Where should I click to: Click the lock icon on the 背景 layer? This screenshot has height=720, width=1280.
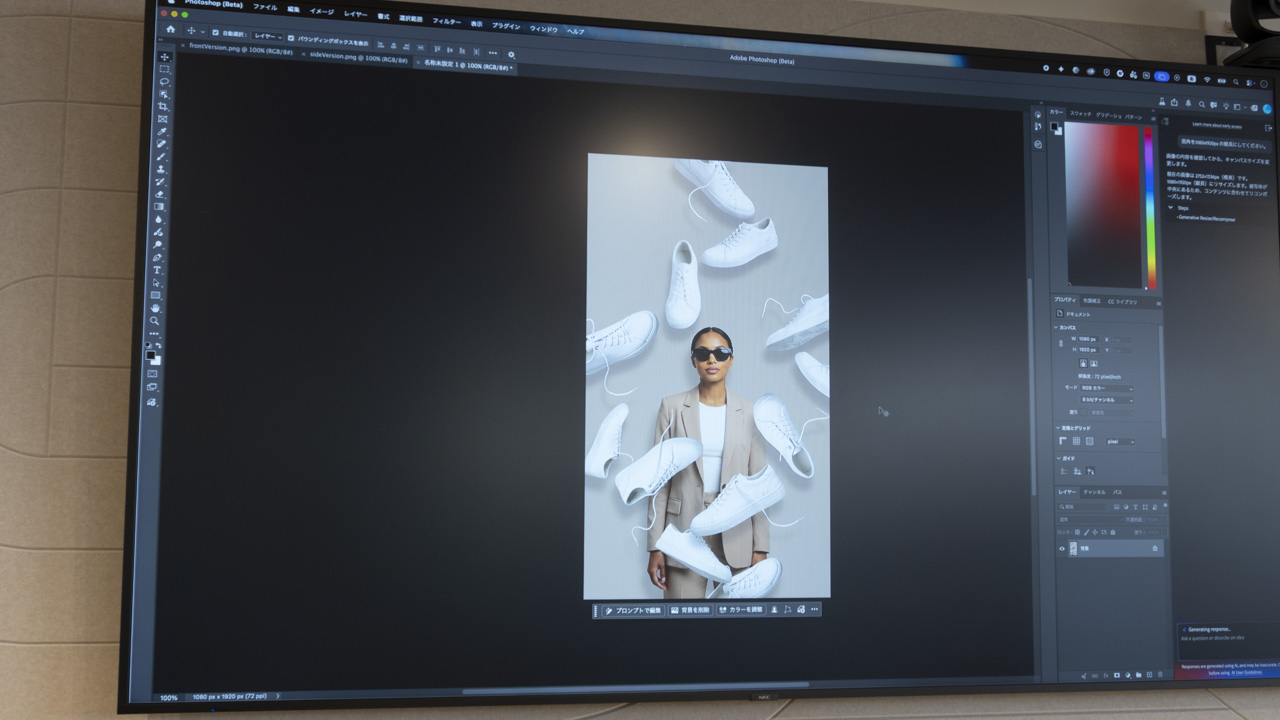coord(1155,548)
